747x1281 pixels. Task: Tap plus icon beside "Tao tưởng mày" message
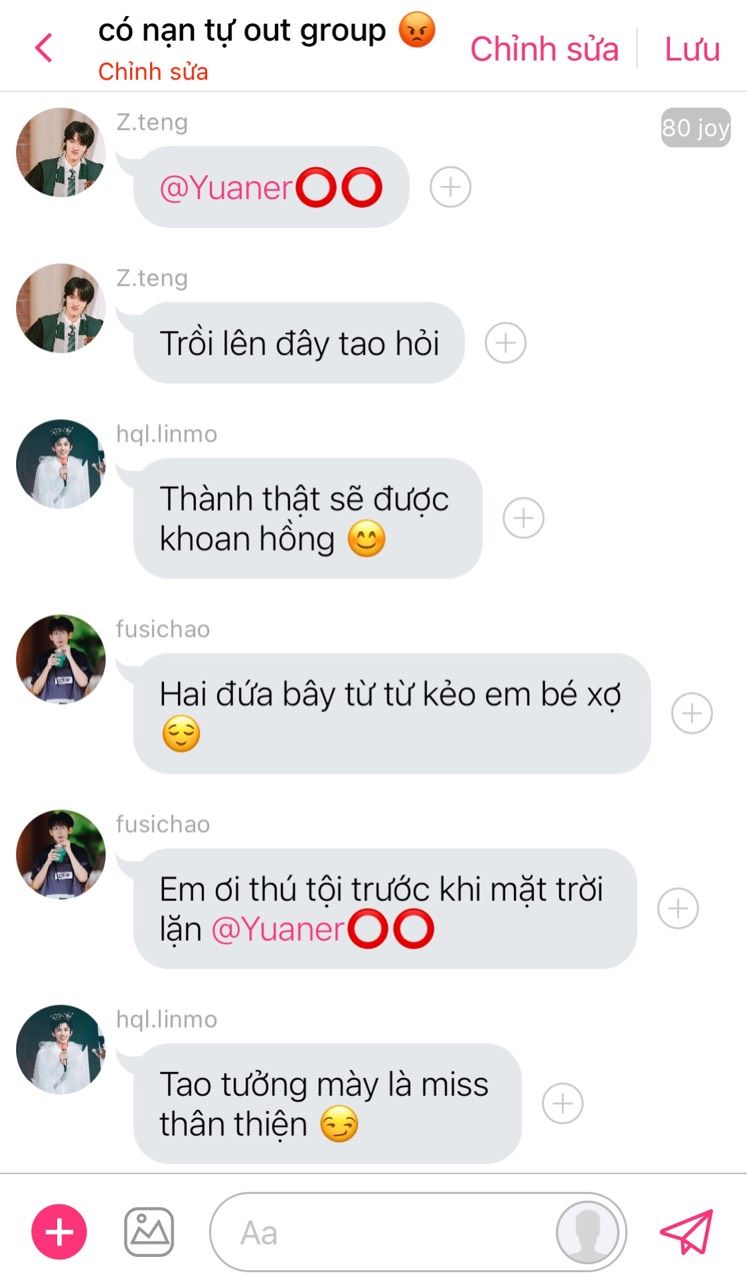point(563,1103)
